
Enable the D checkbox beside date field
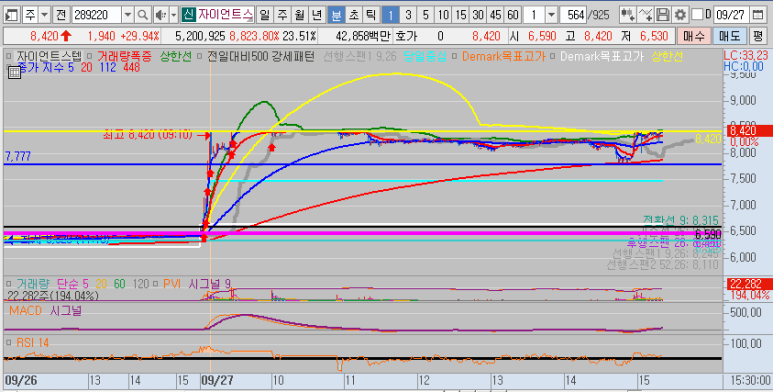[697, 15]
